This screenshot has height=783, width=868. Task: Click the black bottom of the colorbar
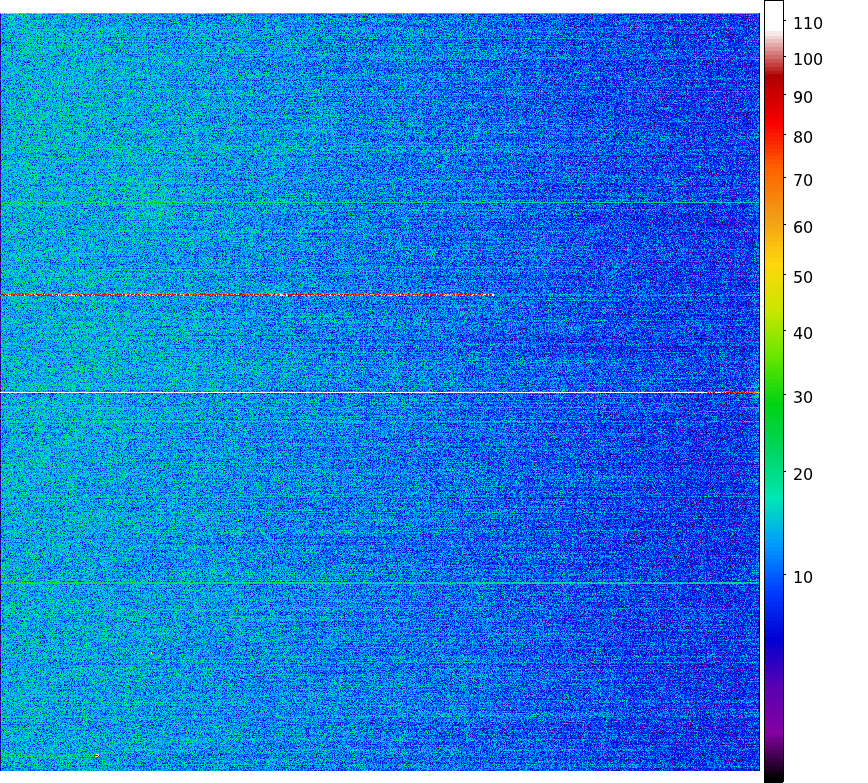pyautogui.click(x=773, y=774)
